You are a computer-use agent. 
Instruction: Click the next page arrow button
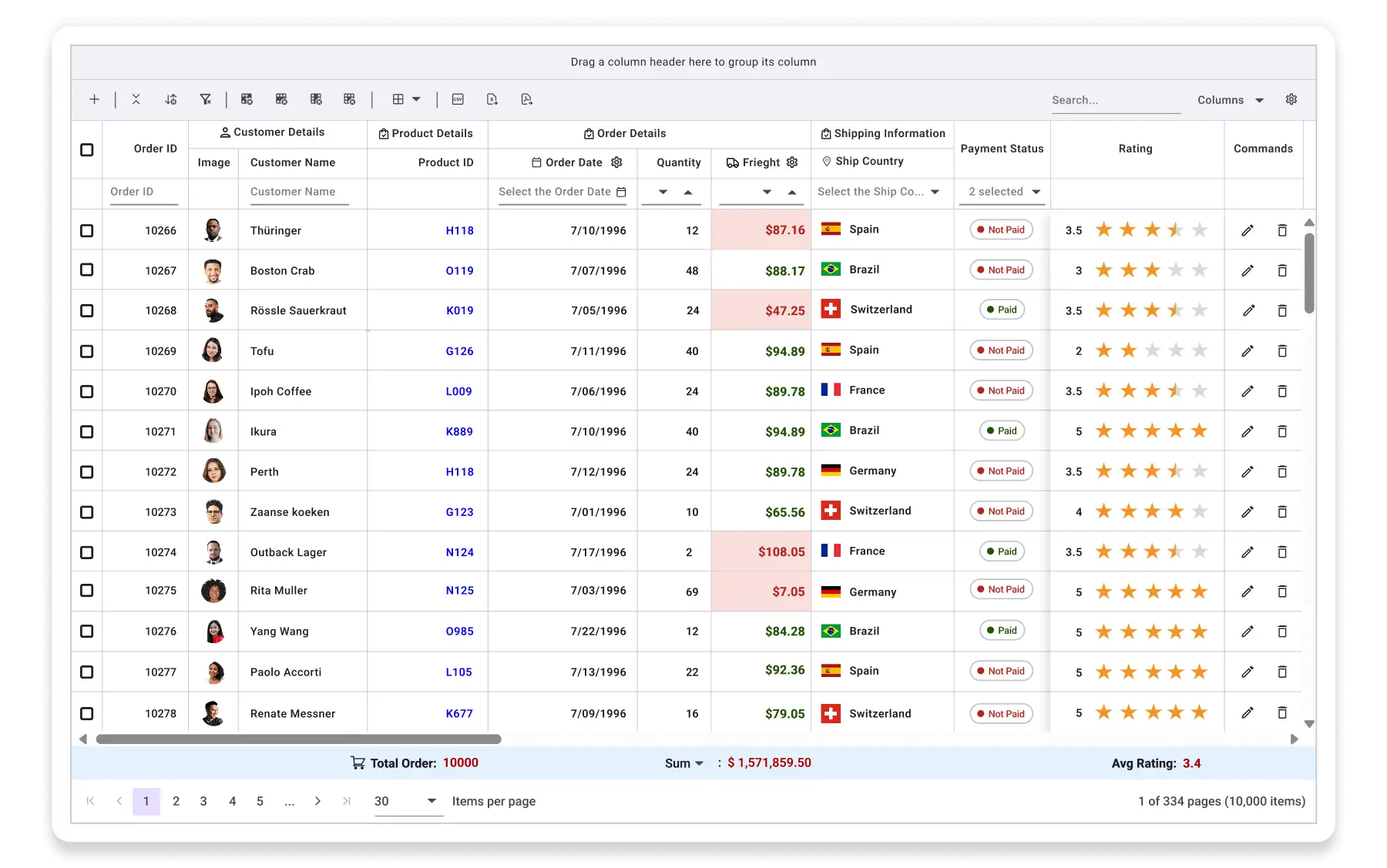(x=317, y=801)
